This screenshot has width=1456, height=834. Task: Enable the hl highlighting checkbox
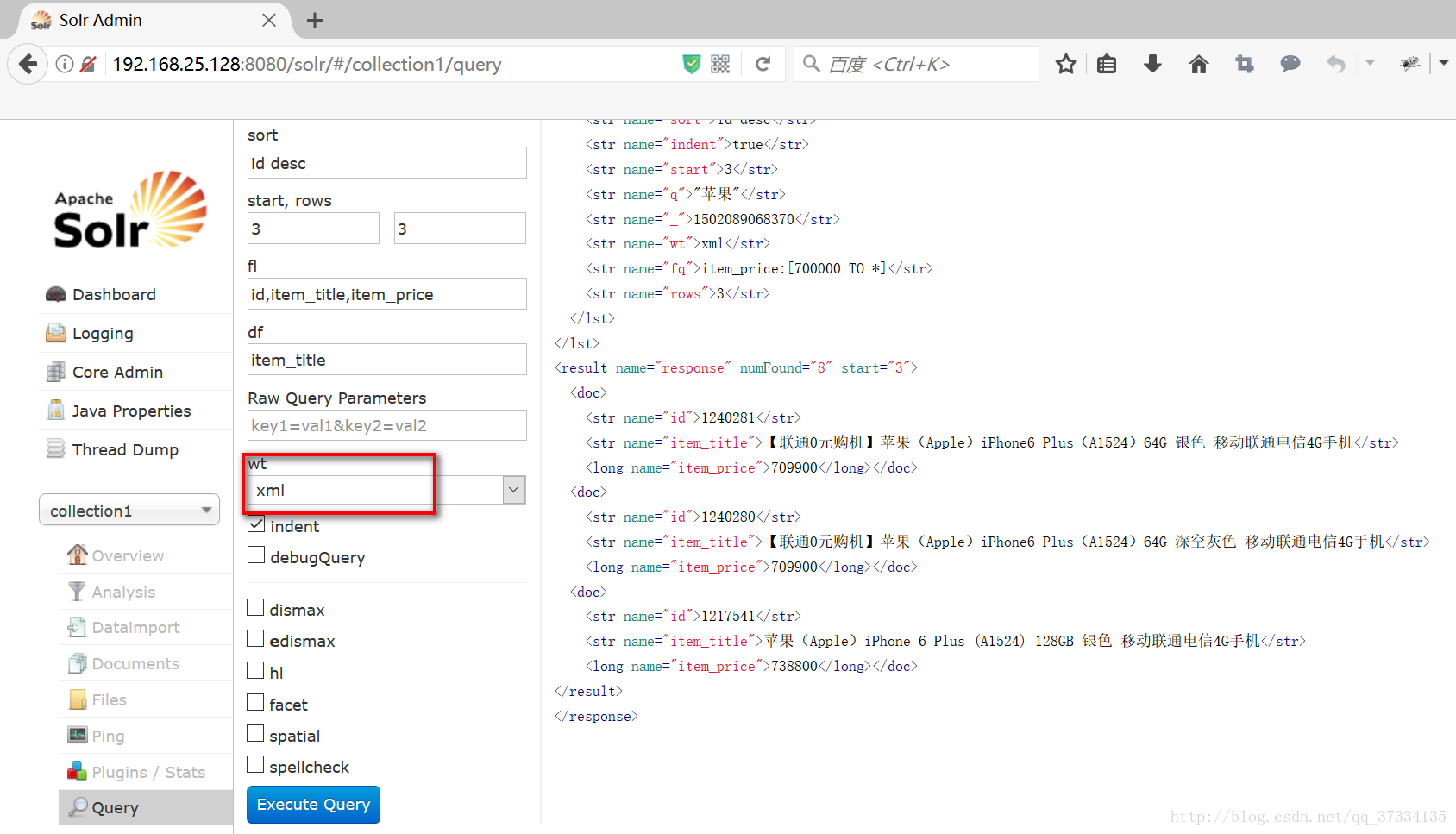click(255, 670)
